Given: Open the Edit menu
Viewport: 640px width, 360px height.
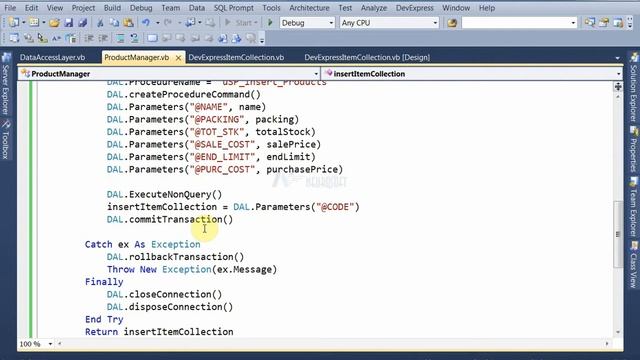Looking at the screenshot, I should point(31,8).
